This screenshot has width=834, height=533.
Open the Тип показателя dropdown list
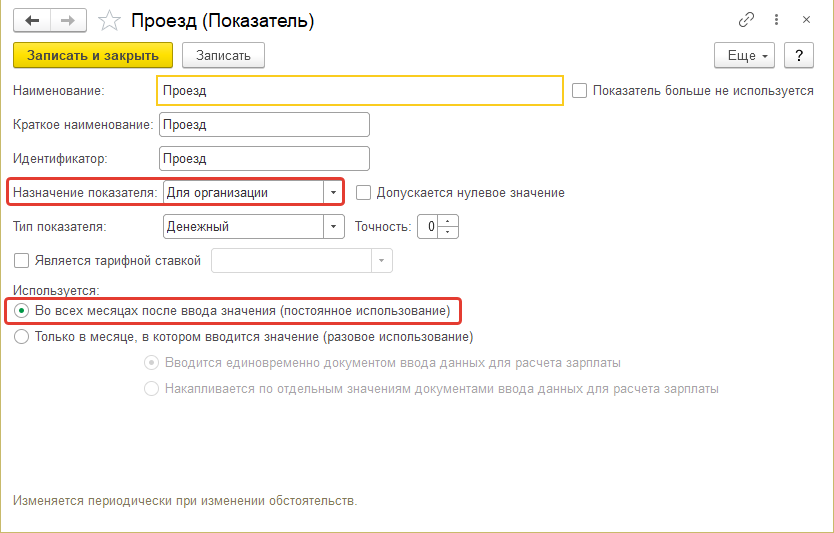click(x=334, y=227)
